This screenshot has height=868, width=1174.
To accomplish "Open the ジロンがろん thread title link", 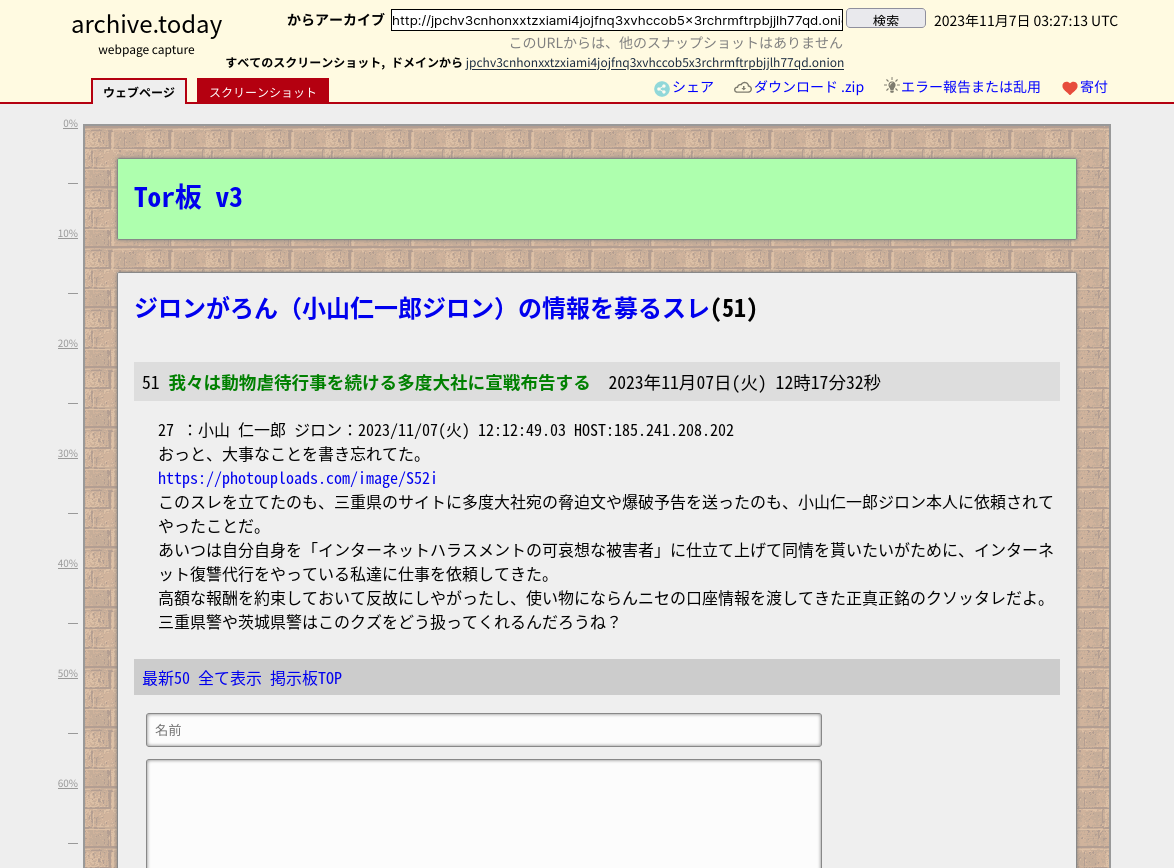I will 421,308.
